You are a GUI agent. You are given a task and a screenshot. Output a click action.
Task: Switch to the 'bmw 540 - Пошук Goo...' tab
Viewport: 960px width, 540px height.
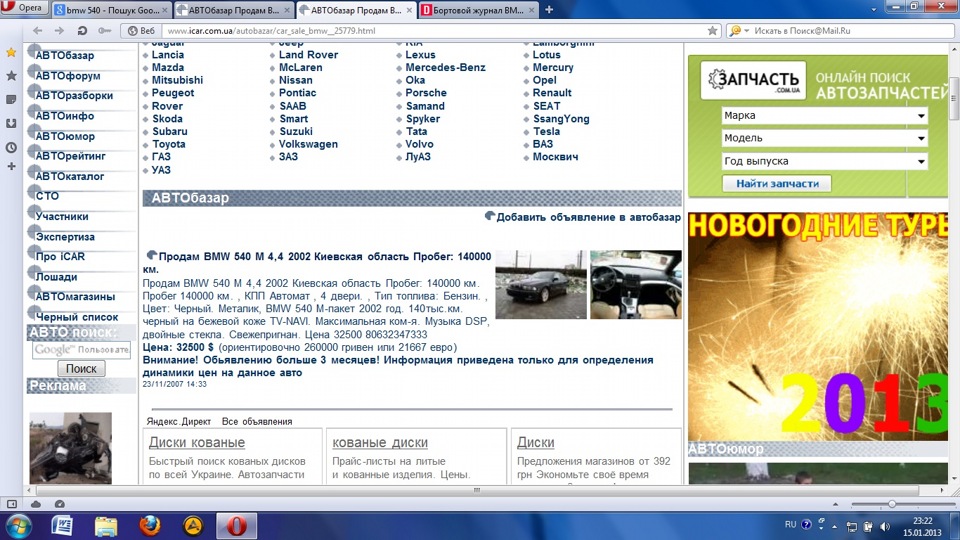pyautogui.click(x=111, y=10)
